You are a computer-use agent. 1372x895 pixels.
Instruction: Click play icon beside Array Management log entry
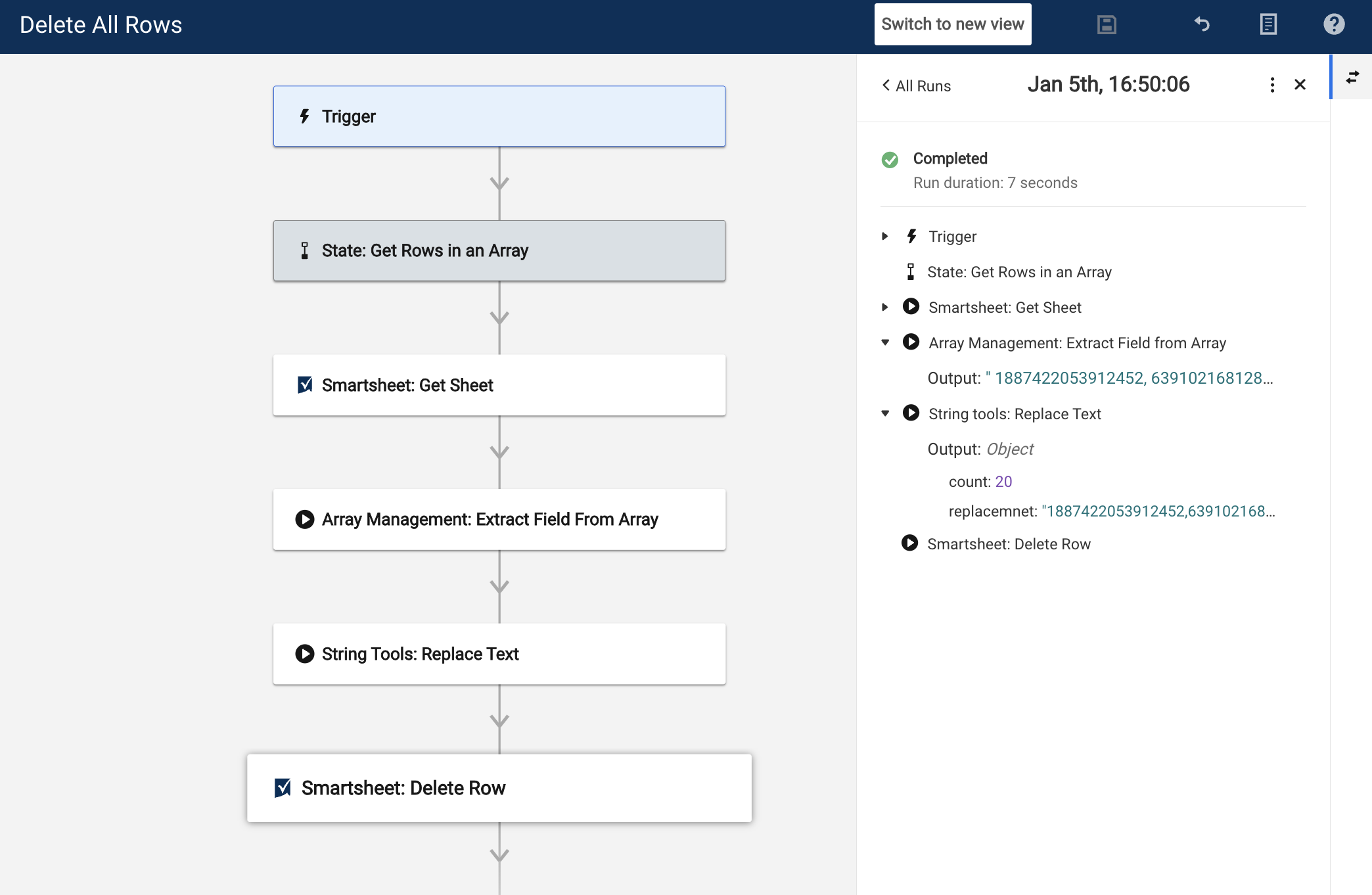tap(911, 342)
